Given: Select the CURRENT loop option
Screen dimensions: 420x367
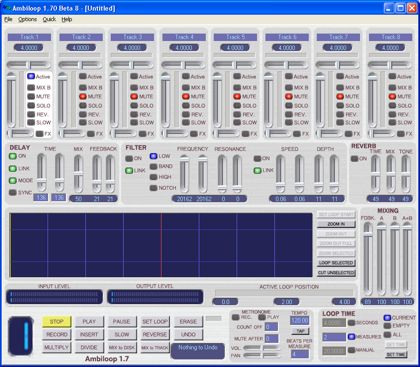Looking at the screenshot, I should [387, 317].
